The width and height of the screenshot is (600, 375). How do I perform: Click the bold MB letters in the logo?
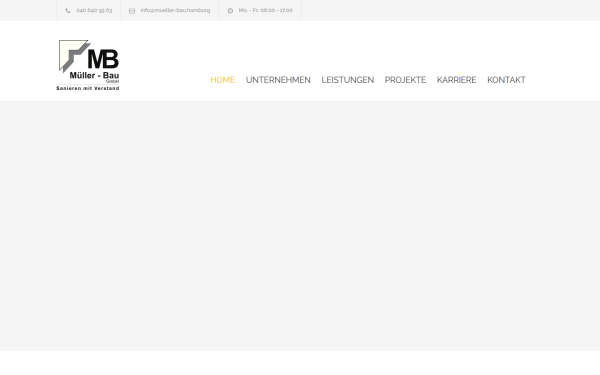tap(103, 59)
